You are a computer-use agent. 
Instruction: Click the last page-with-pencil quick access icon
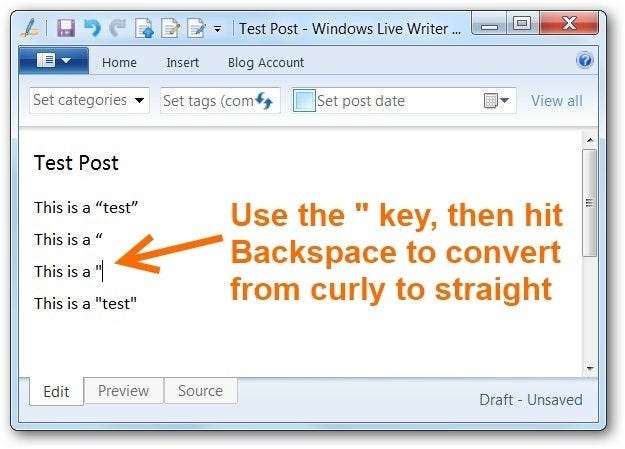click(197, 29)
